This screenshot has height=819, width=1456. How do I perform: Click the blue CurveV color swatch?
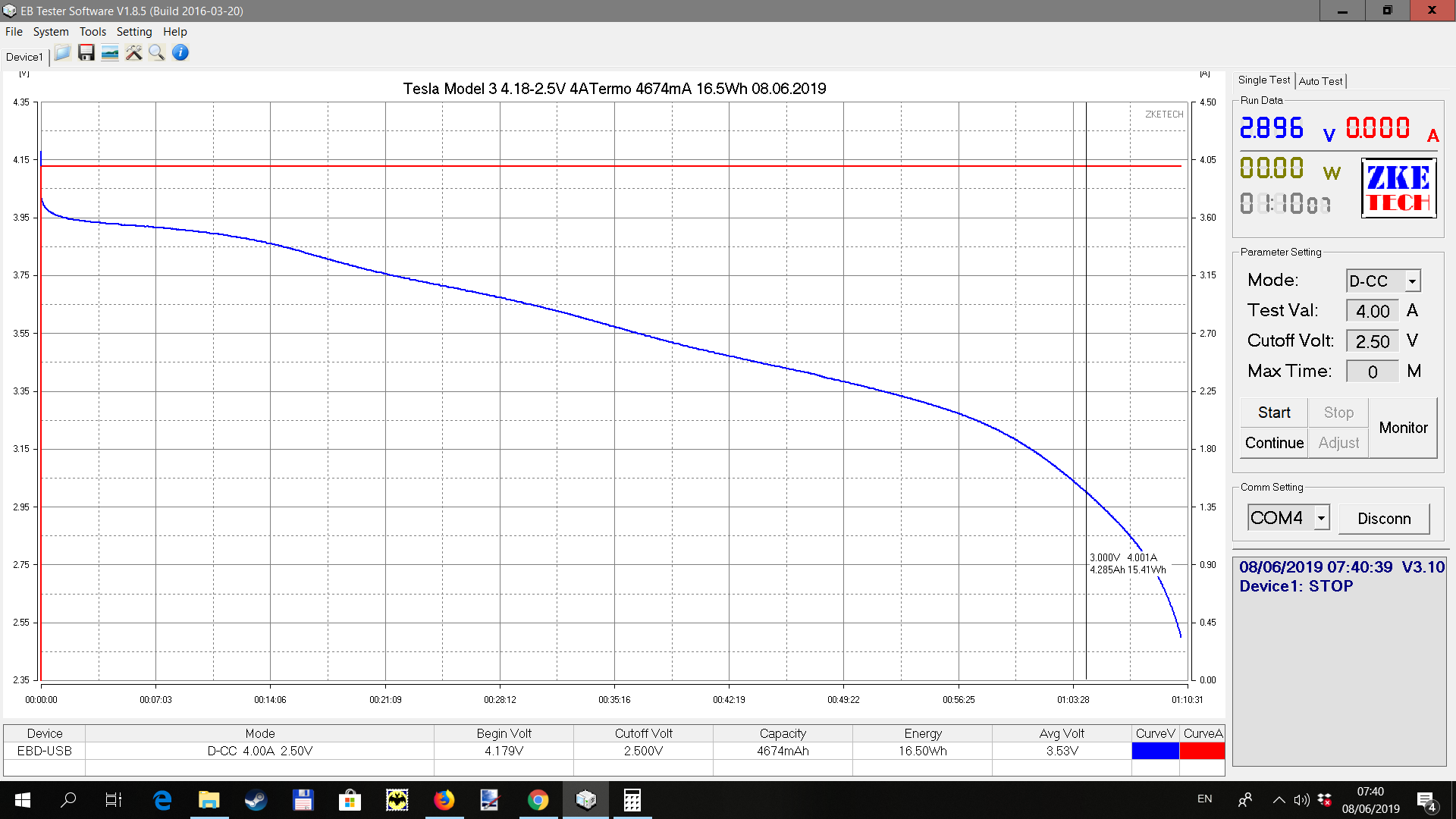[1155, 751]
